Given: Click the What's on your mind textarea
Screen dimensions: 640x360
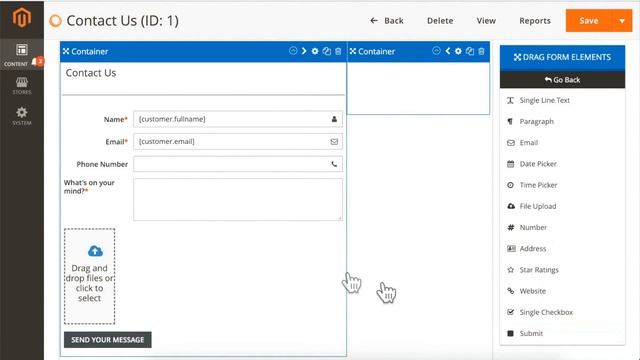Looking at the screenshot, I should coord(238,200).
